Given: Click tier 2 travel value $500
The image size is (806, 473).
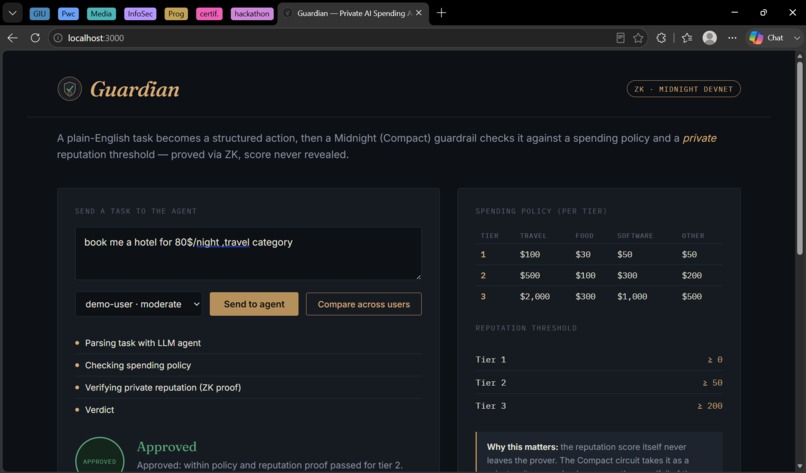Looking at the screenshot, I should (x=529, y=276).
